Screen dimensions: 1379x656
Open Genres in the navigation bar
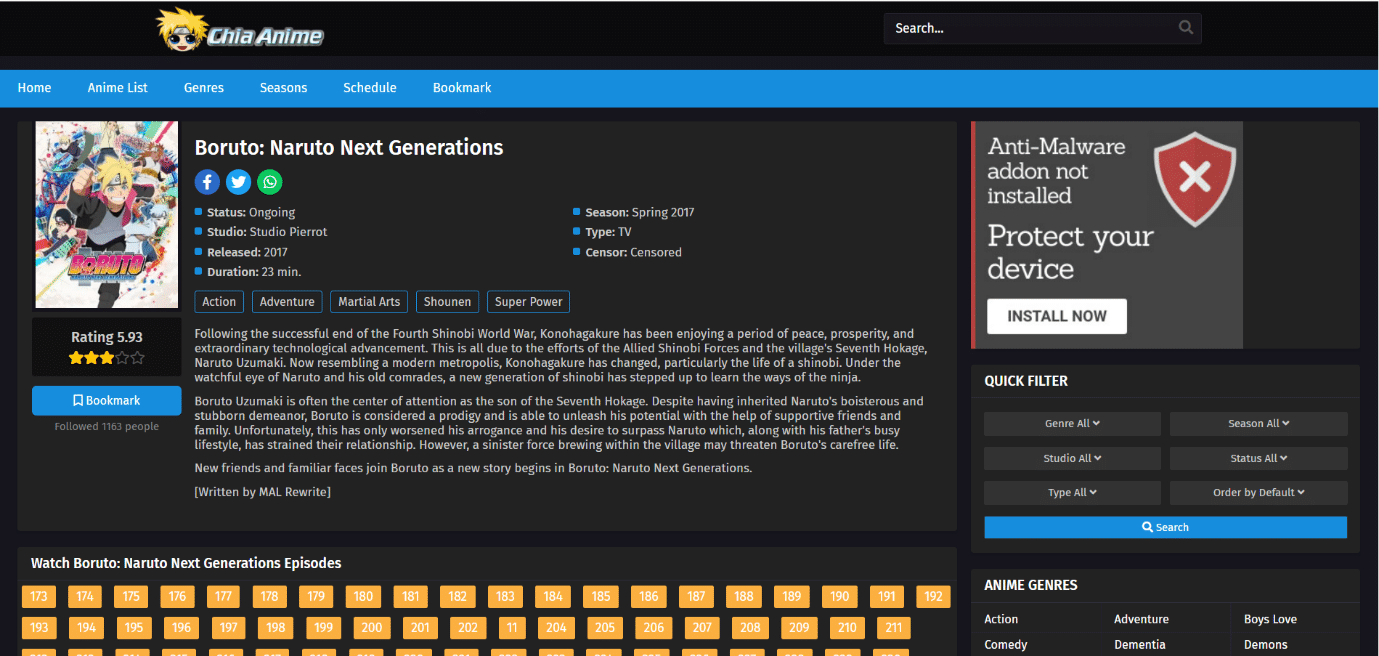click(204, 88)
